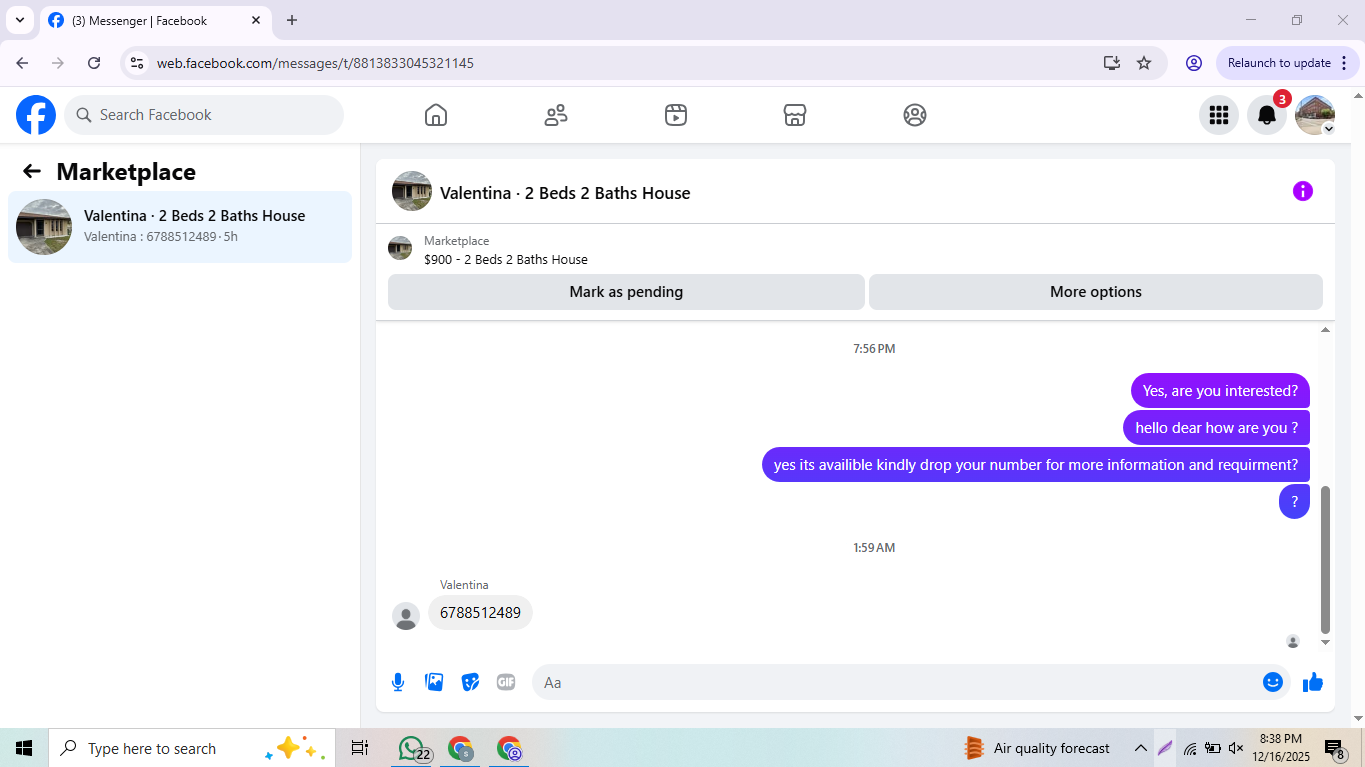Open WhatsApp from the taskbar
1365x767 pixels.
point(412,748)
